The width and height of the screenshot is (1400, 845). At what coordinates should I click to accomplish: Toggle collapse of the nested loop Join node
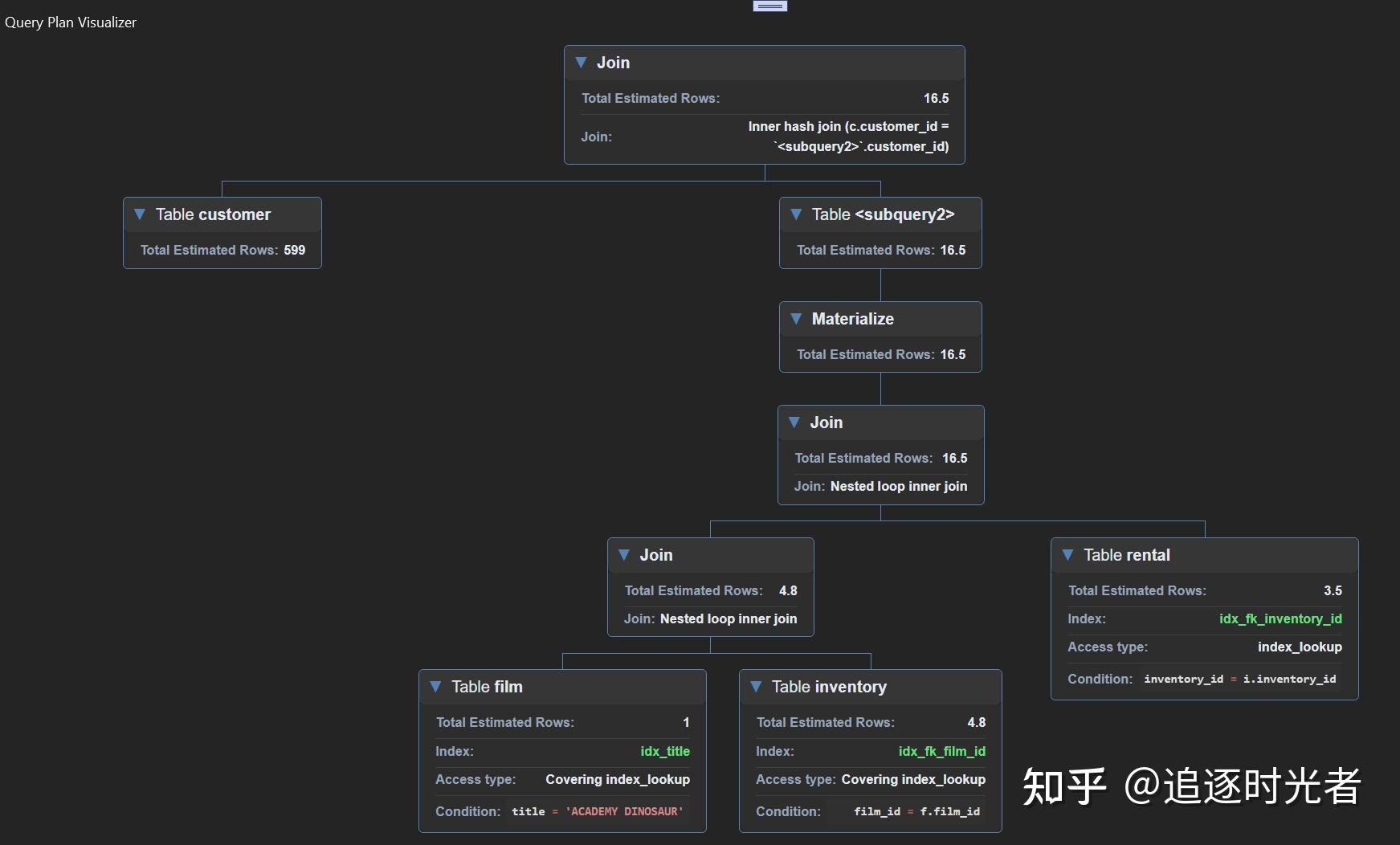click(x=794, y=422)
